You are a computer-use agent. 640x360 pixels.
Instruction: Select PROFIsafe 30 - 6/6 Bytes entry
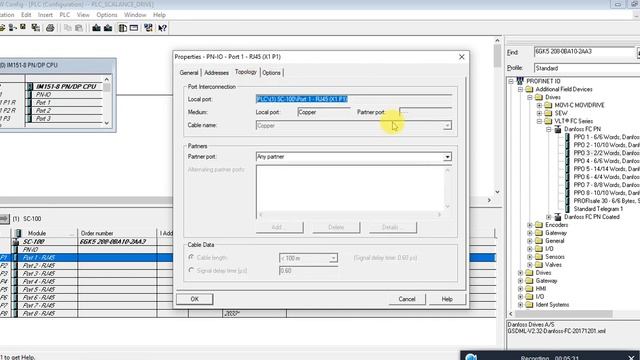click(607, 201)
